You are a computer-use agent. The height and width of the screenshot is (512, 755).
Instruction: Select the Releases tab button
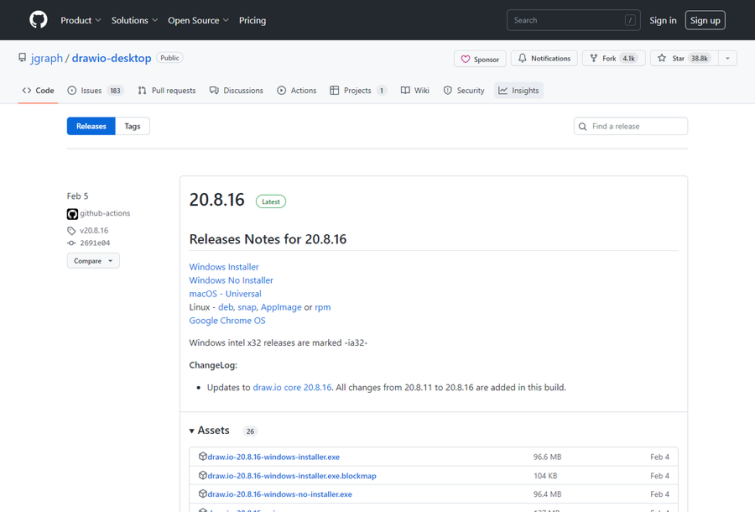91,126
